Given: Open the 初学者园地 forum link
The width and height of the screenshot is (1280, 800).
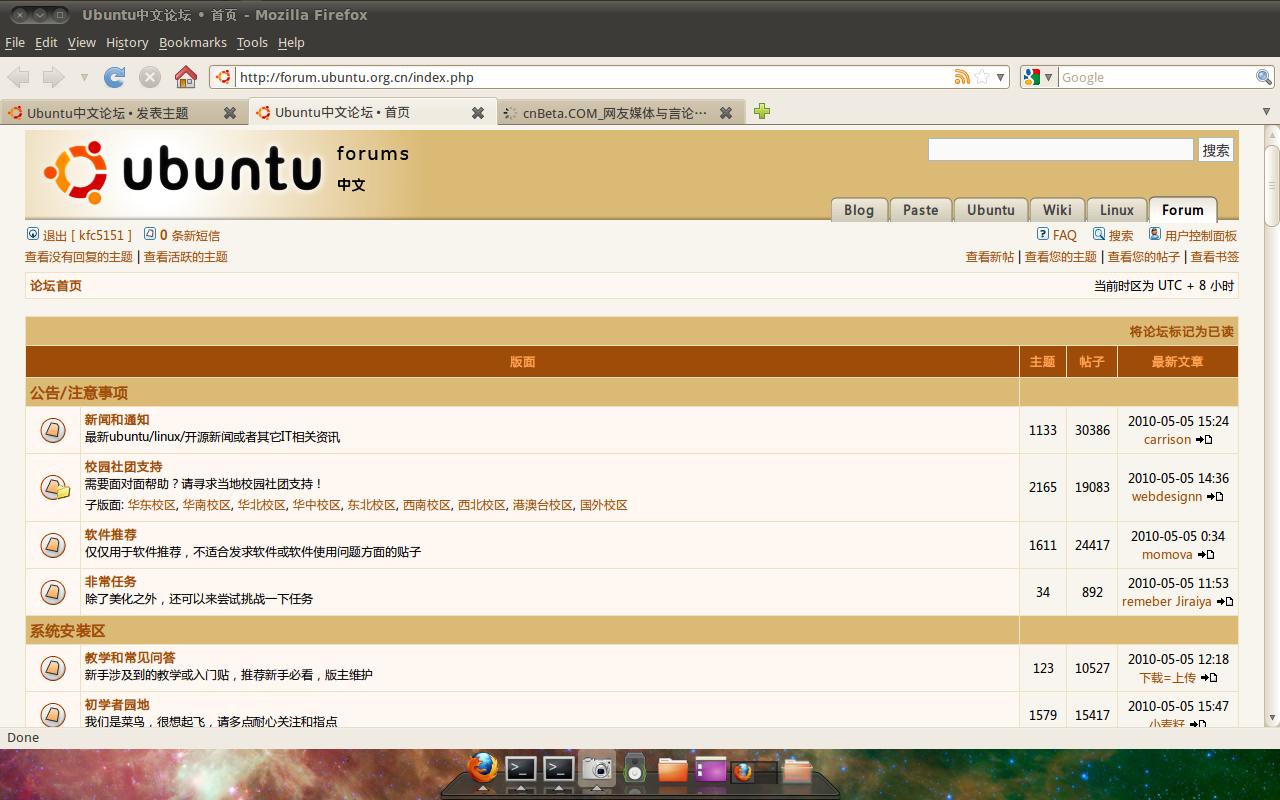Looking at the screenshot, I should pyautogui.click(x=117, y=705).
